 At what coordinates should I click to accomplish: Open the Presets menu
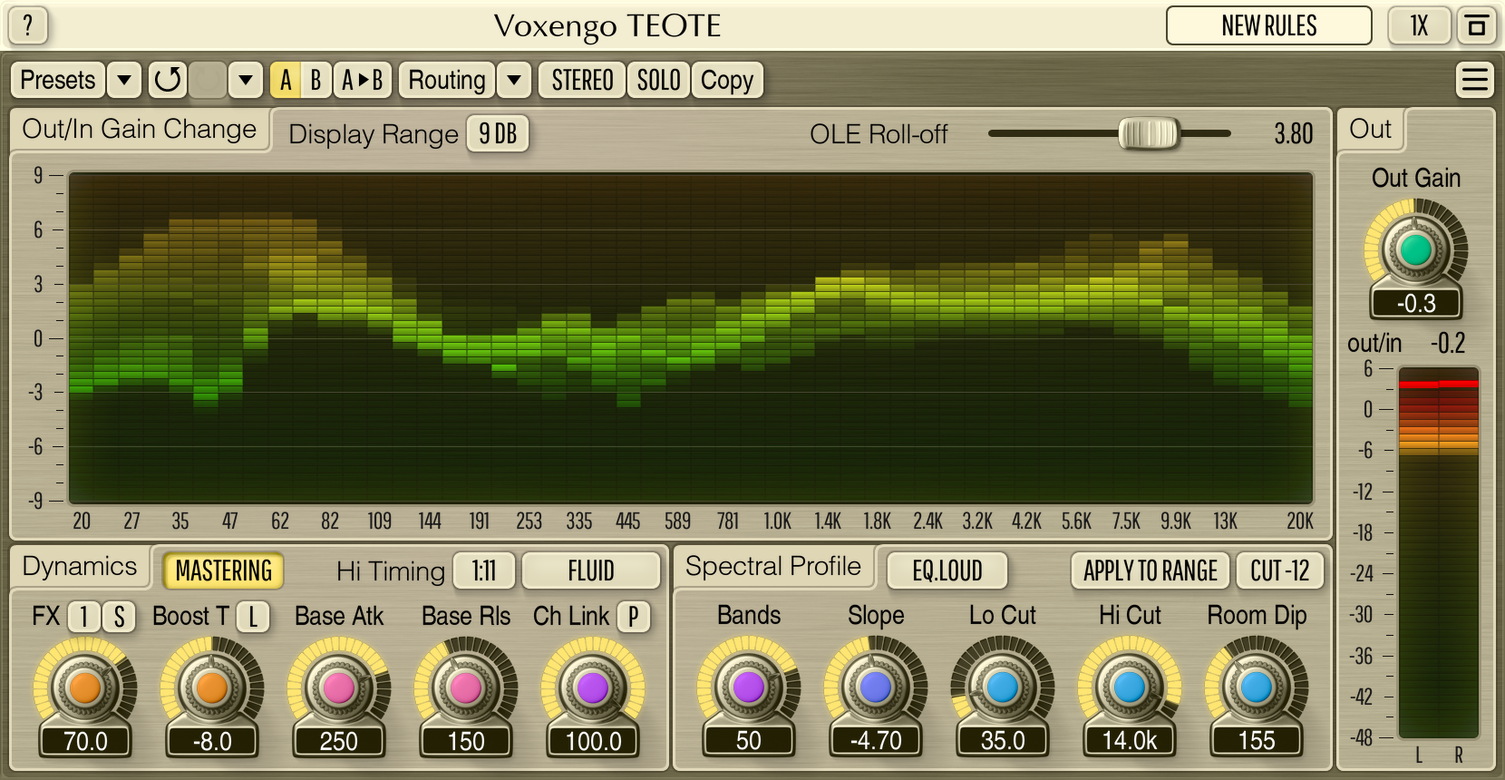point(58,80)
